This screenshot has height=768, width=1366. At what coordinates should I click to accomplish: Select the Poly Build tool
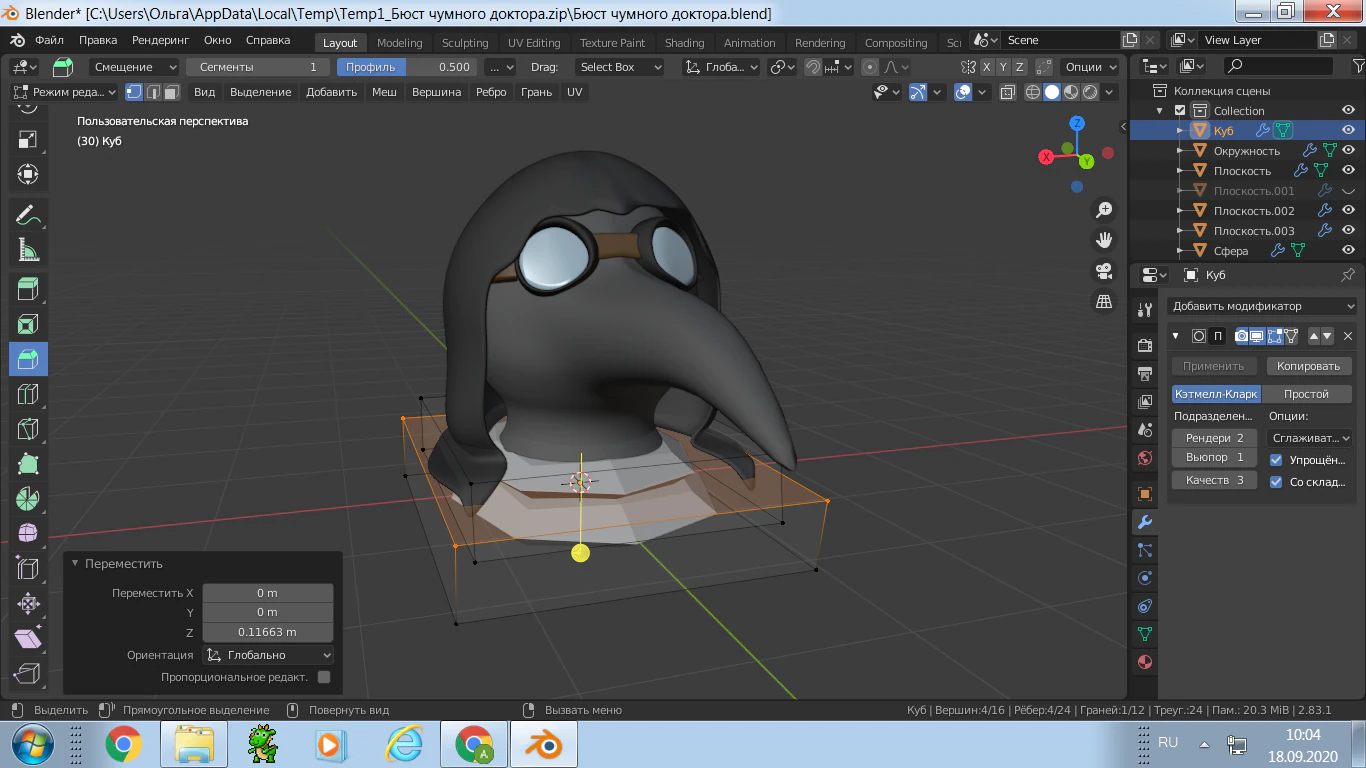click(28, 464)
